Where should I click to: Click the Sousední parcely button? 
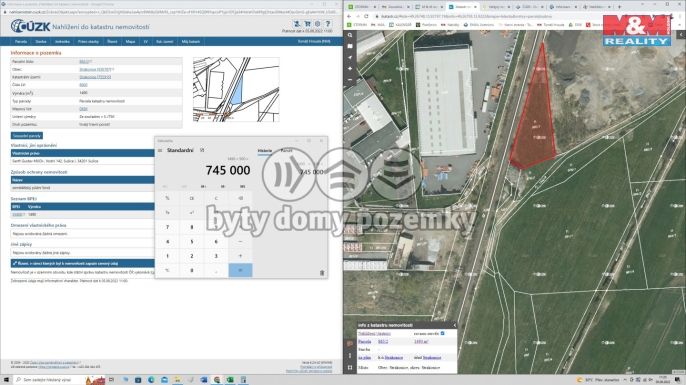point(27,136)
